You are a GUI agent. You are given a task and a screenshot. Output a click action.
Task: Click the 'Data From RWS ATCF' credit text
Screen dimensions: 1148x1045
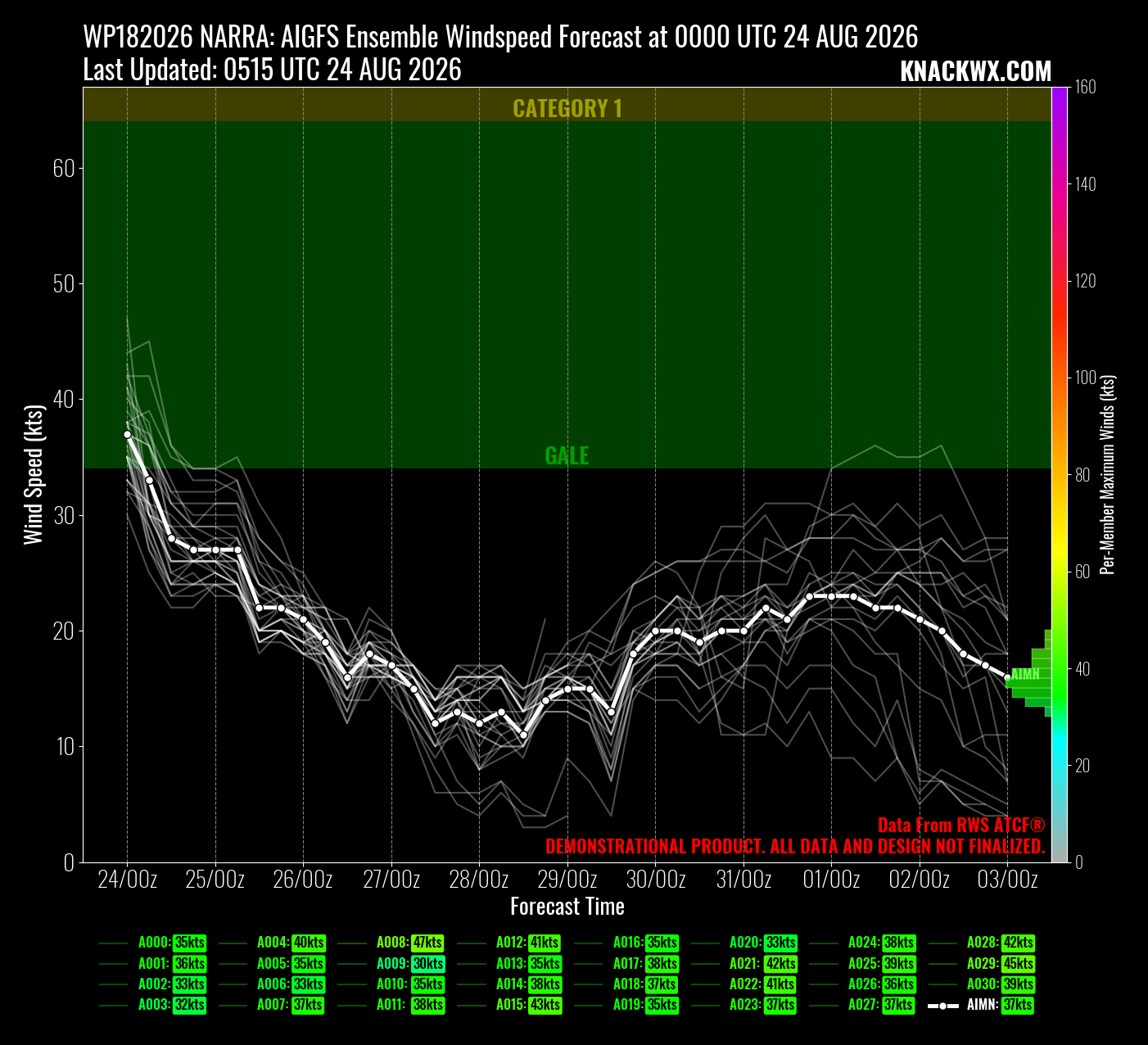click(961, 826)
